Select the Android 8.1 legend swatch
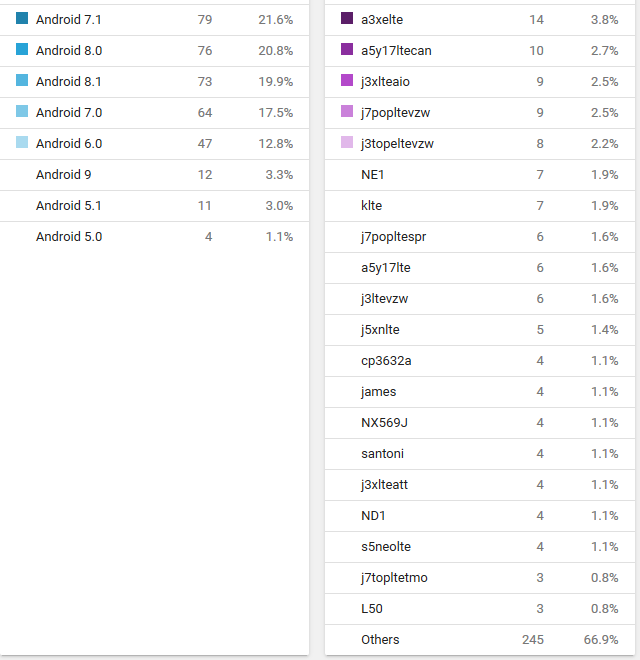640x660 pixels. 22,81
